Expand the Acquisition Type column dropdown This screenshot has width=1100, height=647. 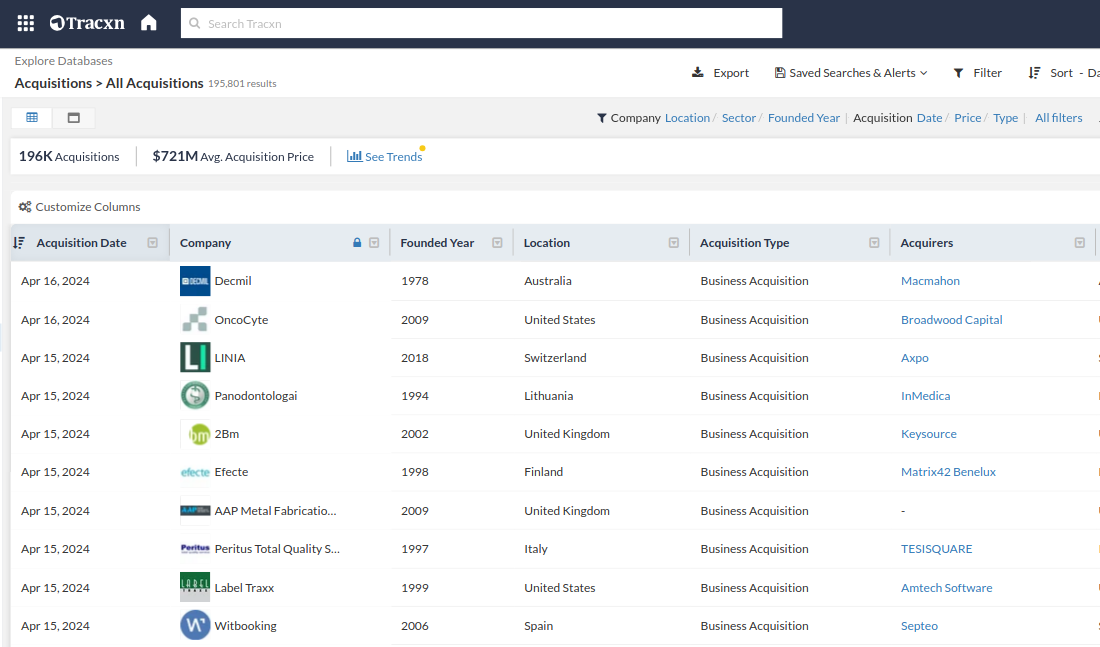(874, 243)
